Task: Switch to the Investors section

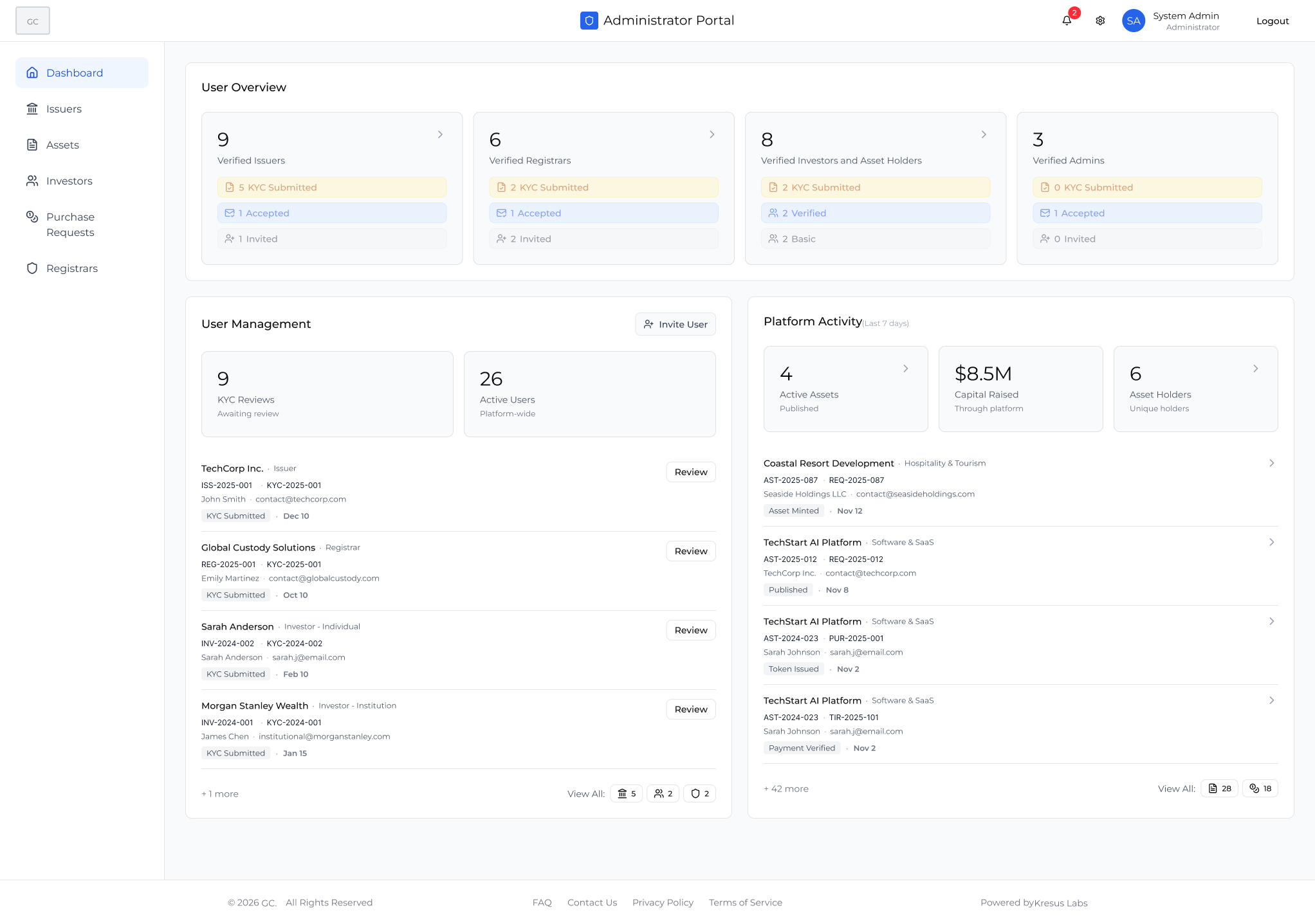Action: [69, 181]
